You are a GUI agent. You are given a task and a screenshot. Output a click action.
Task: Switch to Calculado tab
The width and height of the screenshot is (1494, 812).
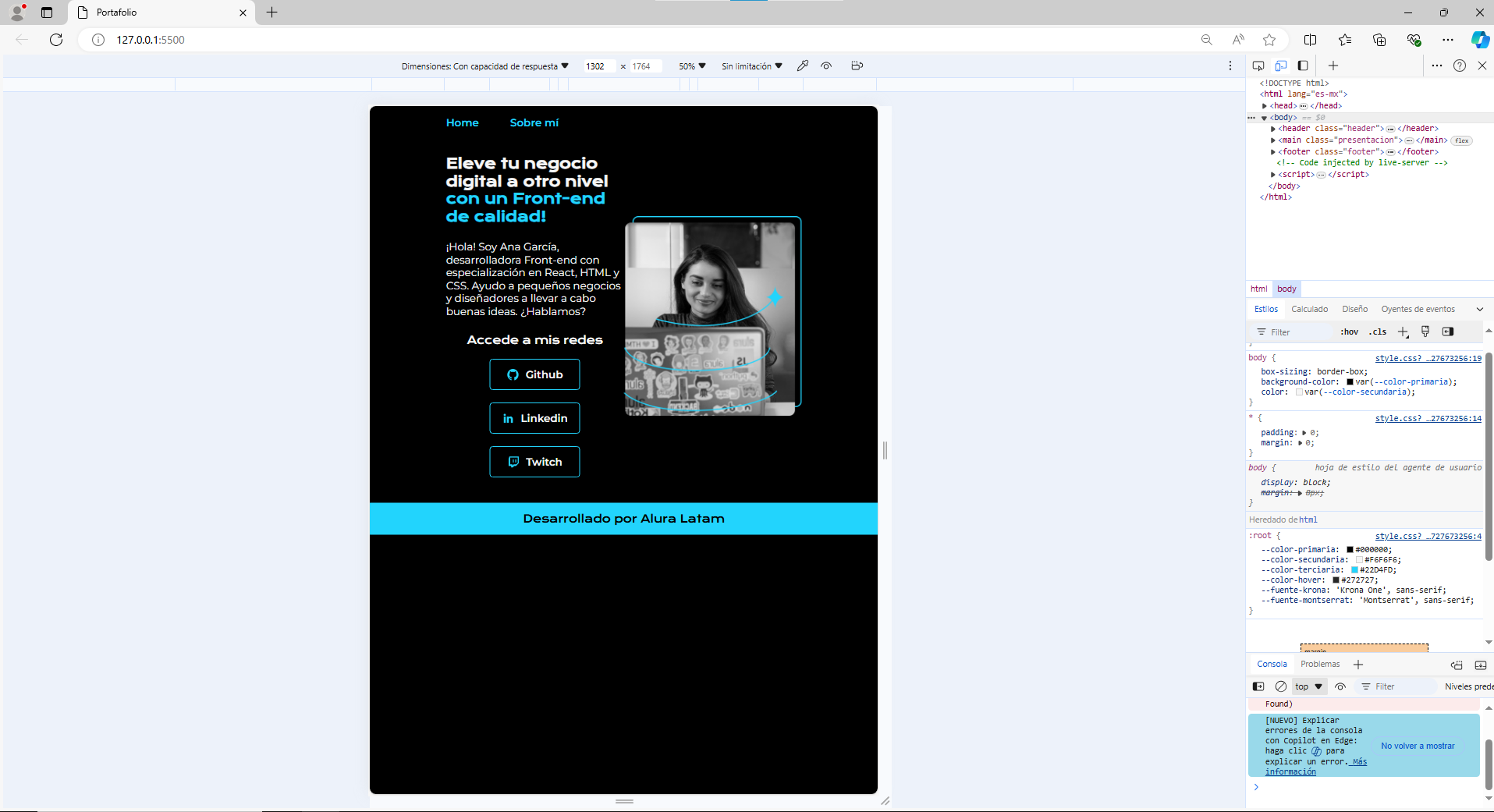[1309, 309]
